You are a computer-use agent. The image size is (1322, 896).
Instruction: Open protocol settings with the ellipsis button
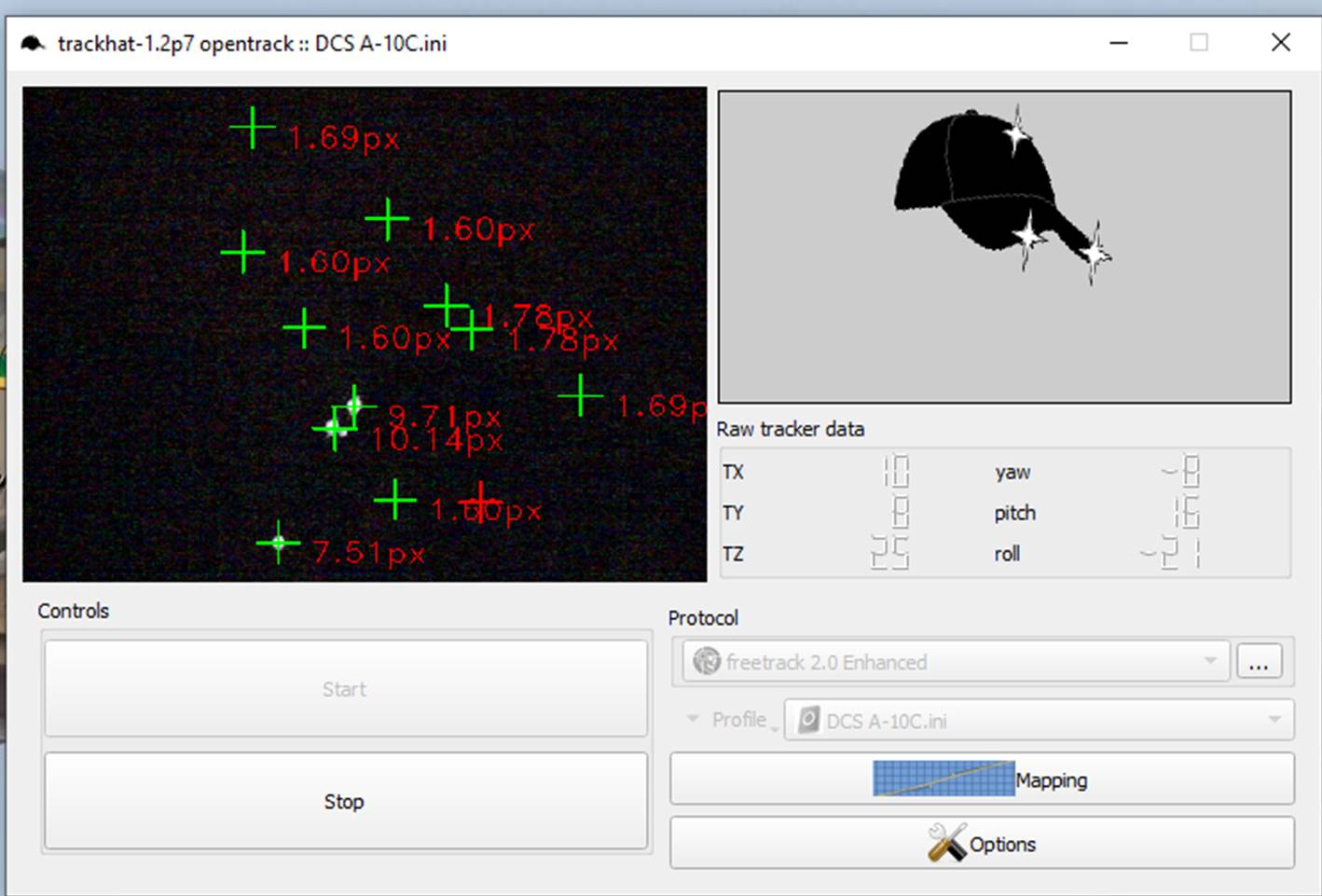click(1259, 662)
